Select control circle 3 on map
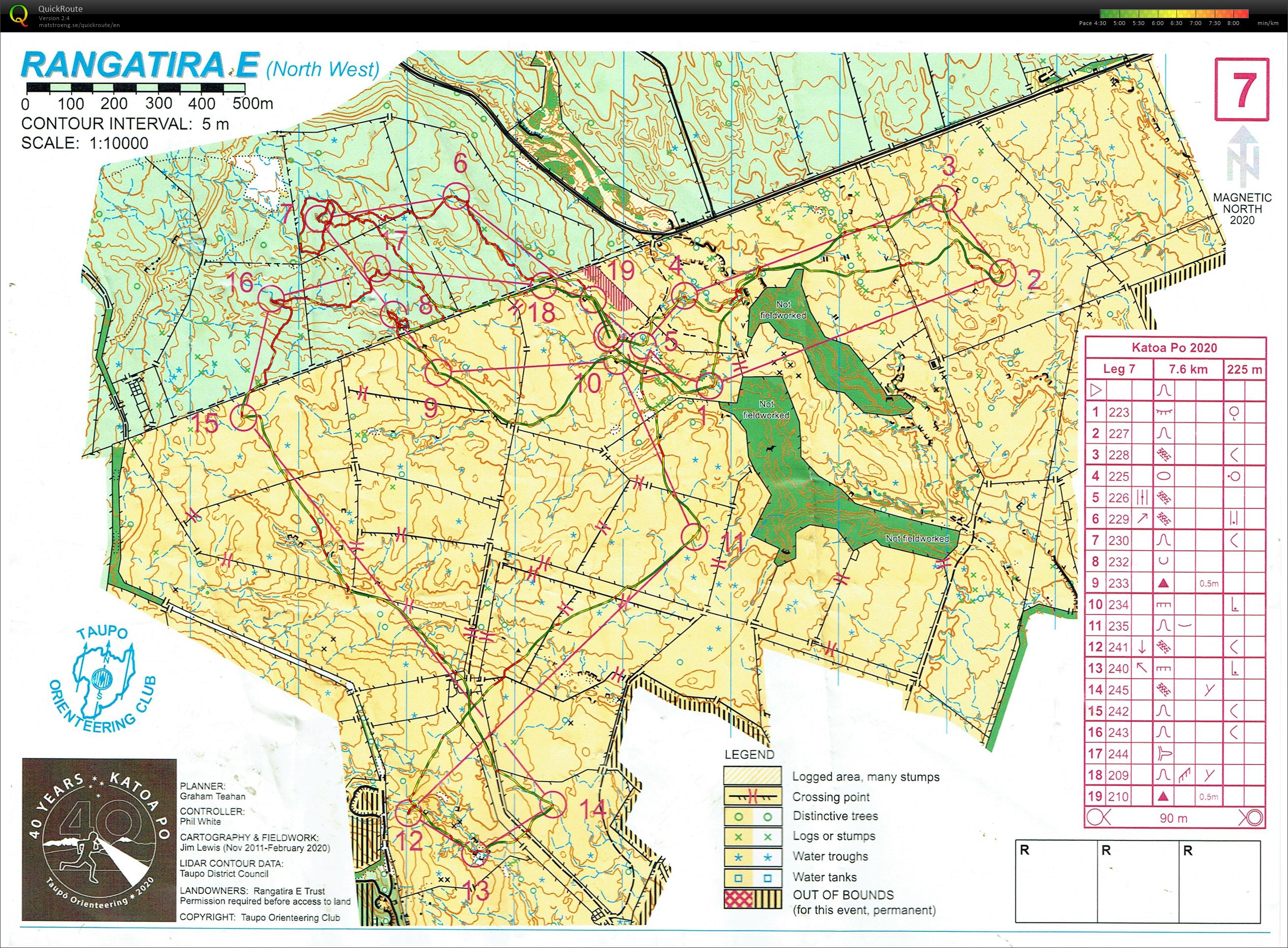1288x948 pixels. pyautogui.click(x=944, y=198)
